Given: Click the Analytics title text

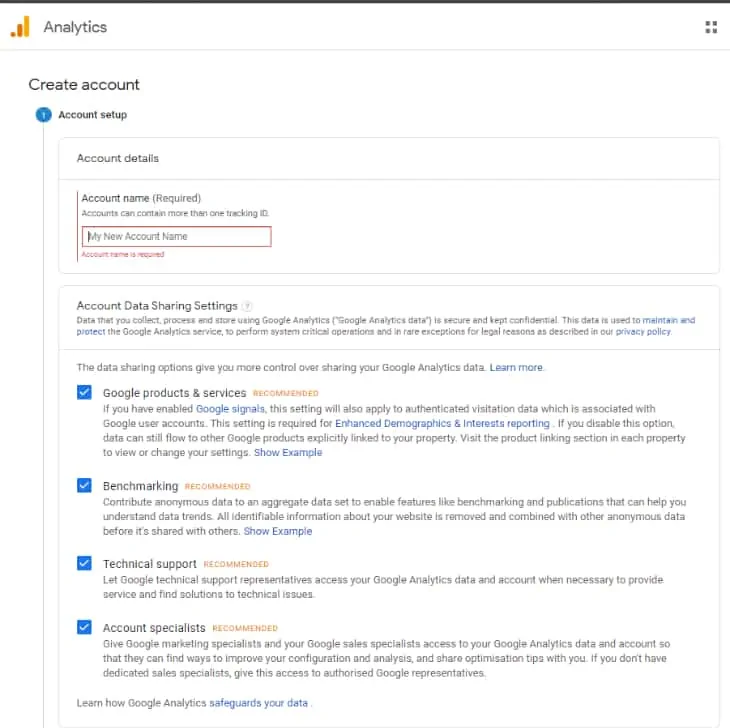Looking at the screenshot, I should (x=75, y=27).
